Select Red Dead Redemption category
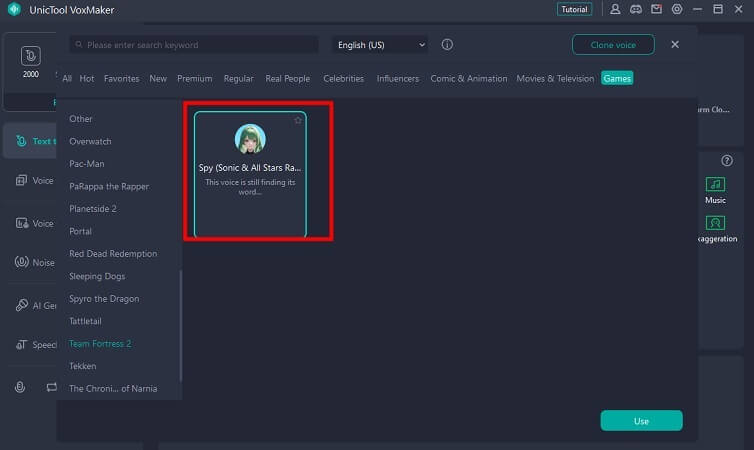The width and height of the screenshot is (754, 450). tap(113, 254)
